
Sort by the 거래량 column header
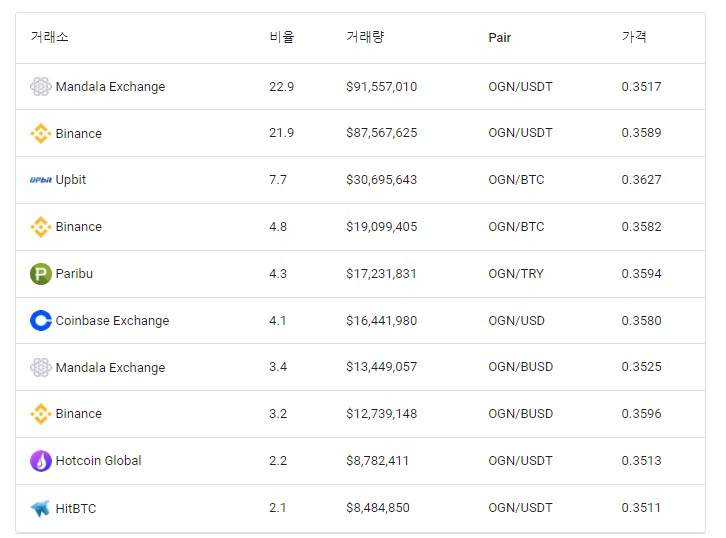365,37
